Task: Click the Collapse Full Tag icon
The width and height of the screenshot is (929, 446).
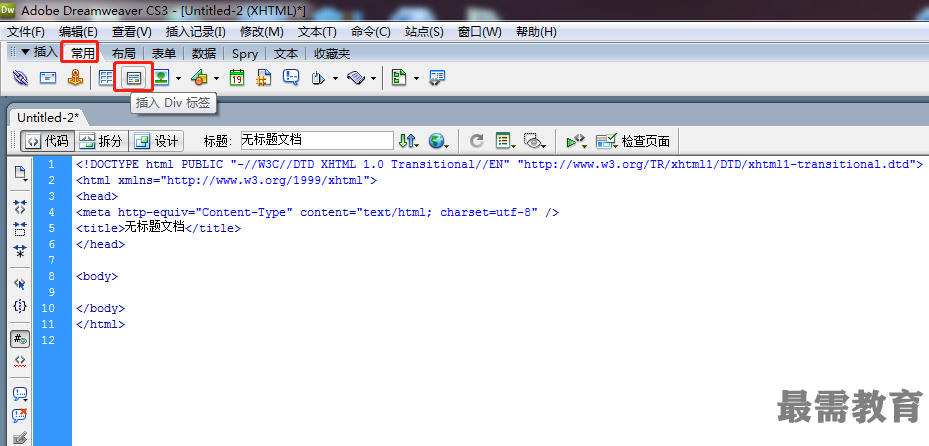Action: pos(20,206)
